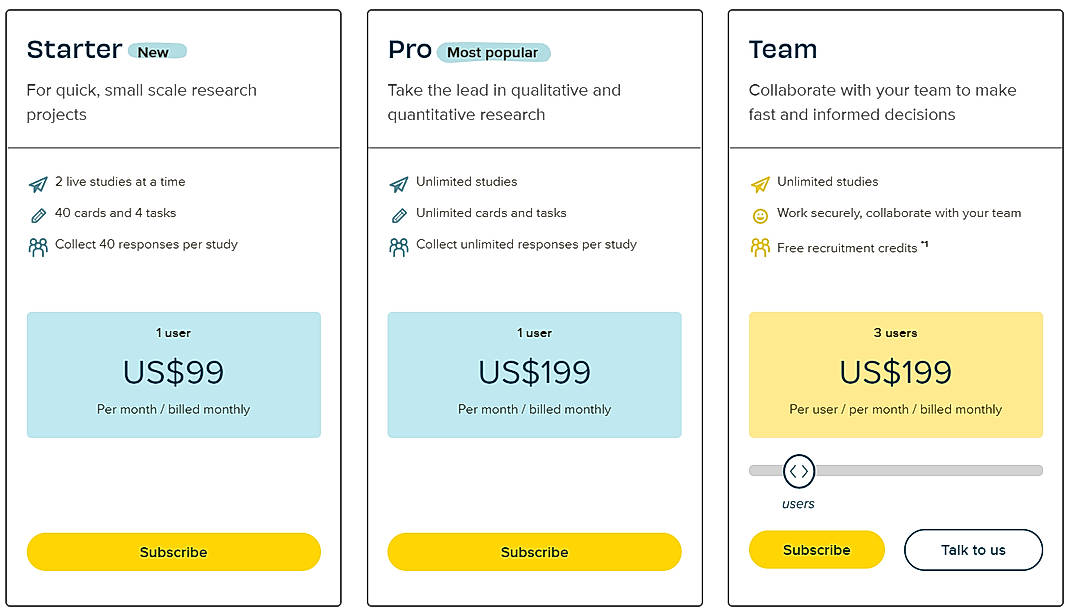Select the pencil icon for unlimited cards
This screenshot has width=1070, height=613.
pyautogui.click(x=400, y=213)
